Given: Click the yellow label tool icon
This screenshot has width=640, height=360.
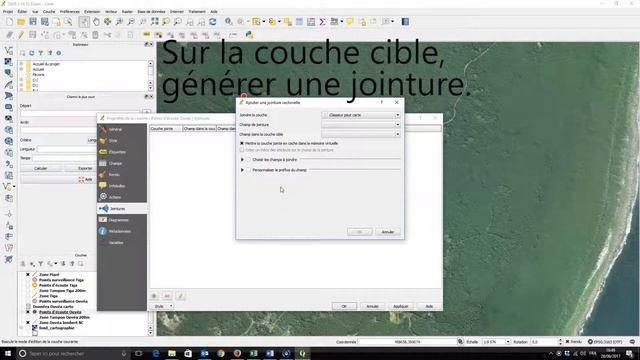Looking at the screenshot, I should pyautogui.click(x=147, y=35).
